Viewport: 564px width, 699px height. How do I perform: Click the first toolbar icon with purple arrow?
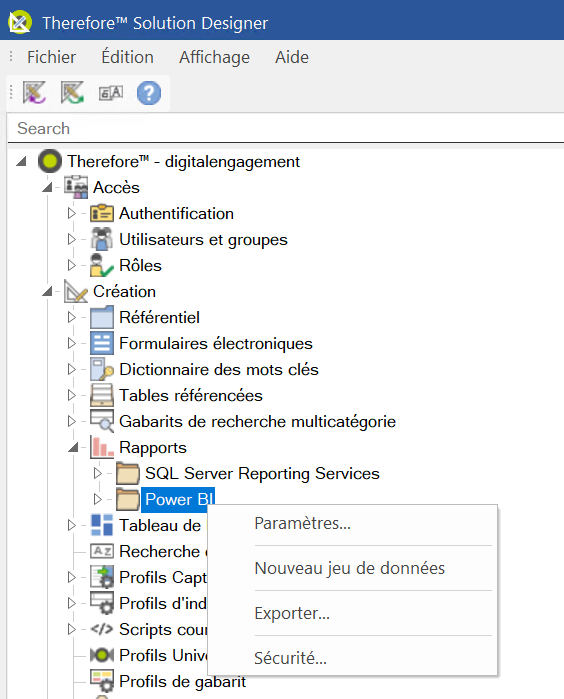coord(34,93)
